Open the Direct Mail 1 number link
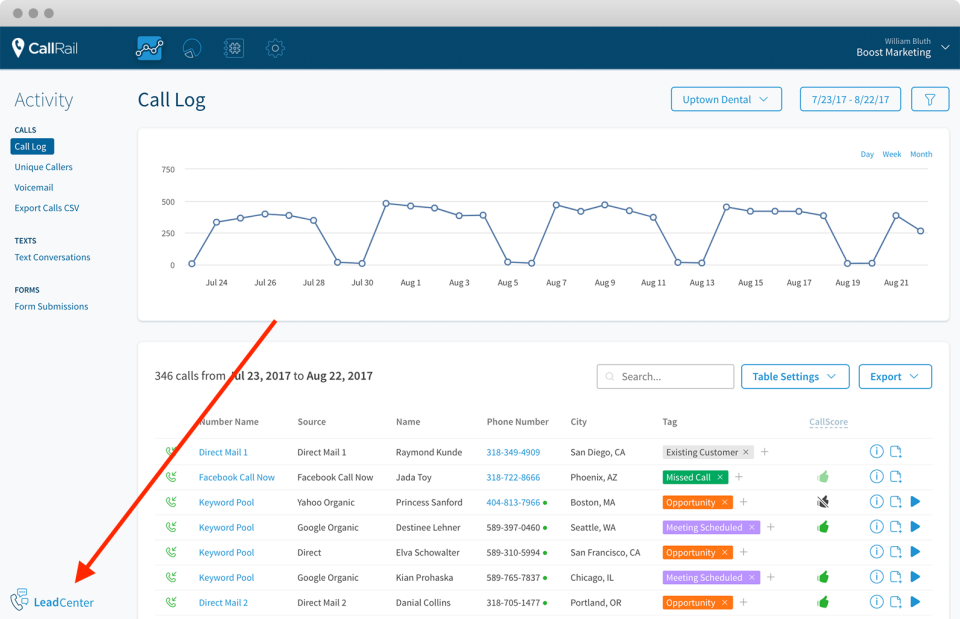Screen dimensions: 960x619 pyautogui.click(x=223, y=452)
